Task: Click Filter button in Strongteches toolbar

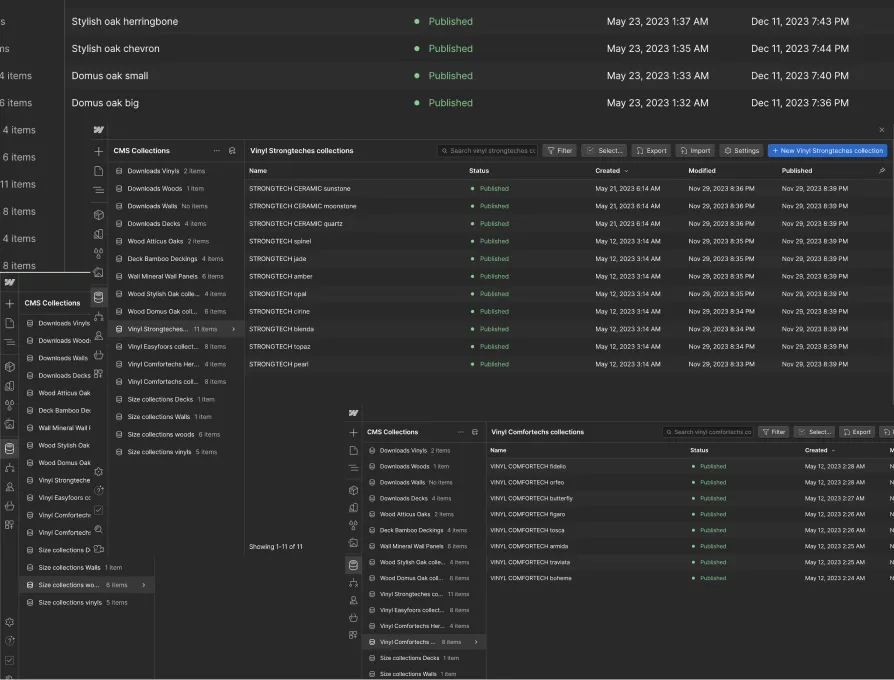Action: 559,150
